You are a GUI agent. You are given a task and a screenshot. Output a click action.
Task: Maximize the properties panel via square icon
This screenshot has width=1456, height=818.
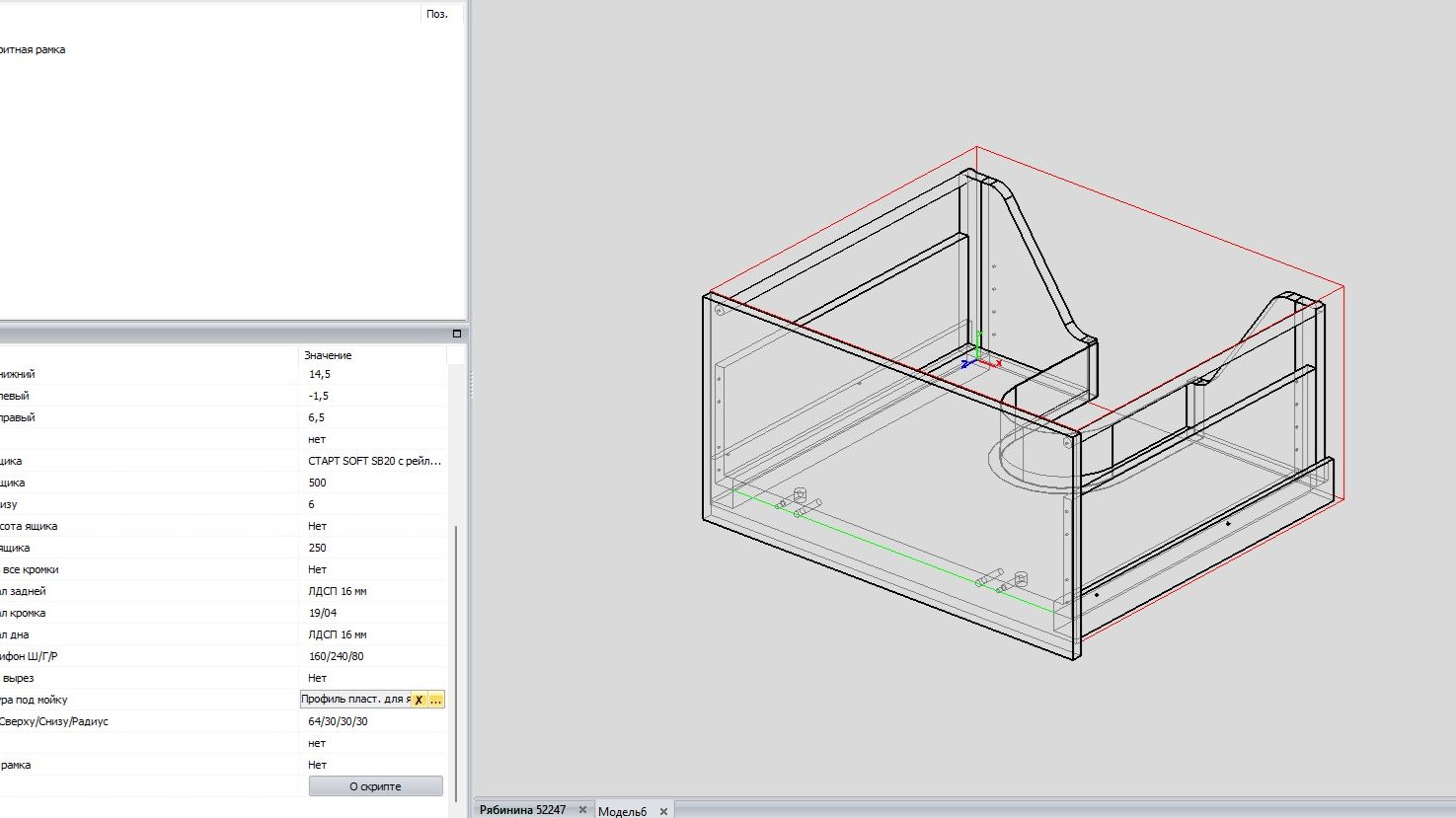[x=456, y=334]
